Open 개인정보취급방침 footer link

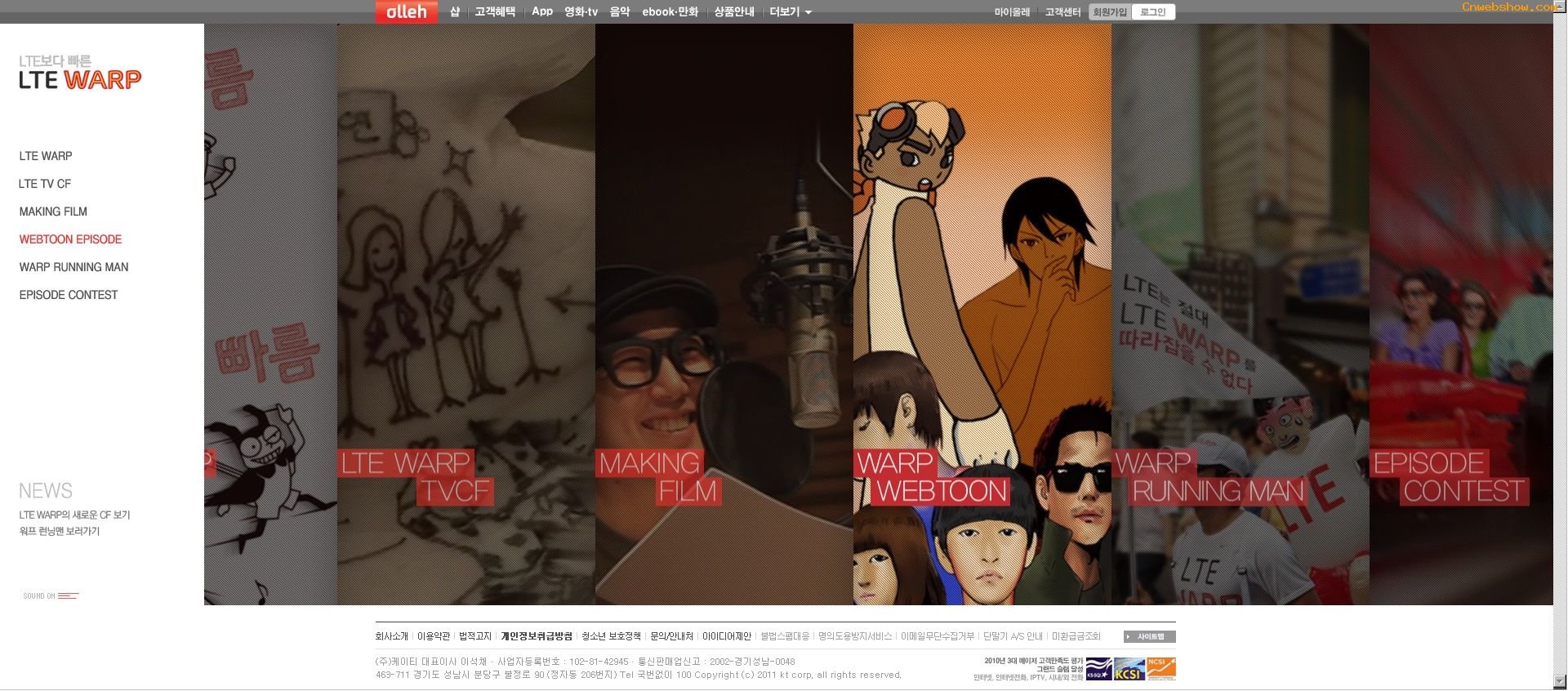pos(537,636)
